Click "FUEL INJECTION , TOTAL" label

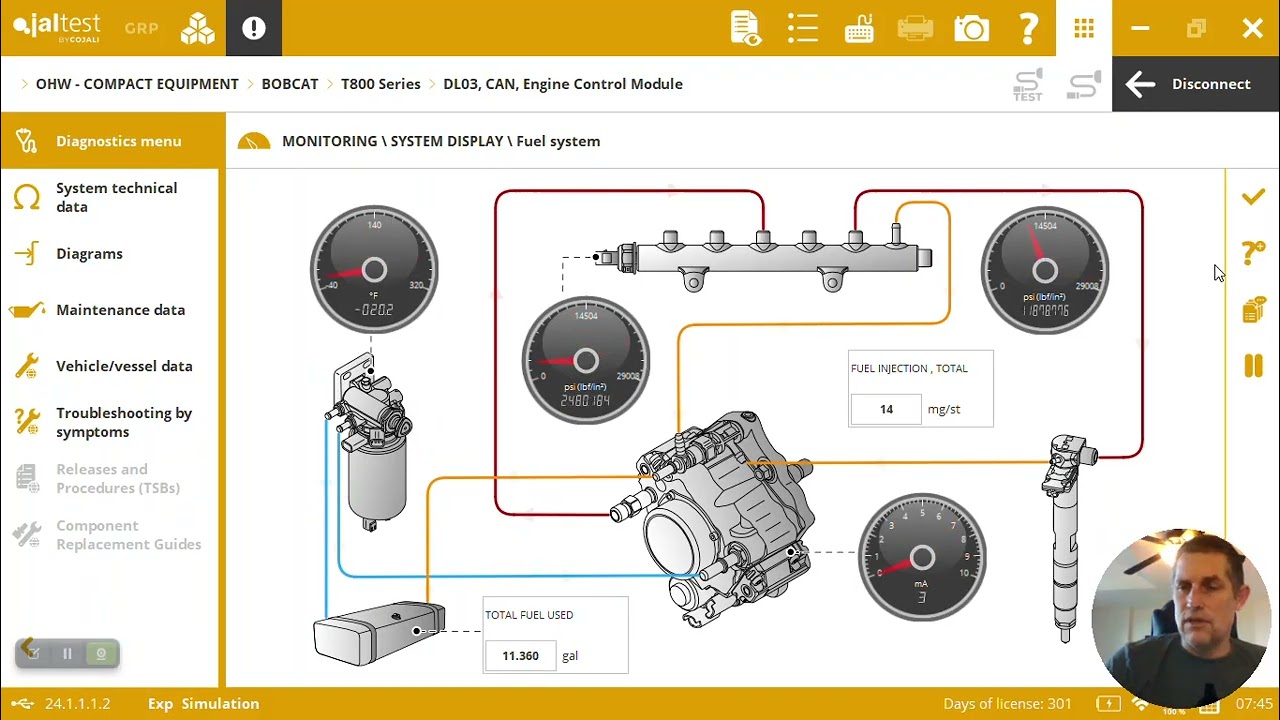[x=909, y=368]
